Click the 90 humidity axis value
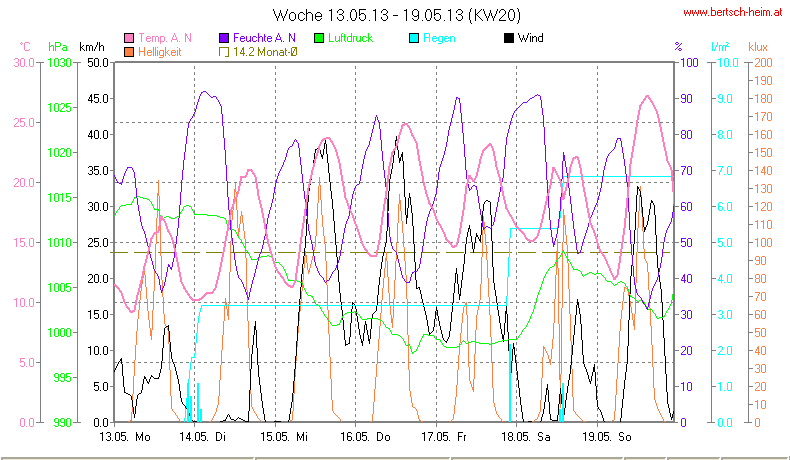Viewport: 790px width, 460px height. tap(686, 99)
